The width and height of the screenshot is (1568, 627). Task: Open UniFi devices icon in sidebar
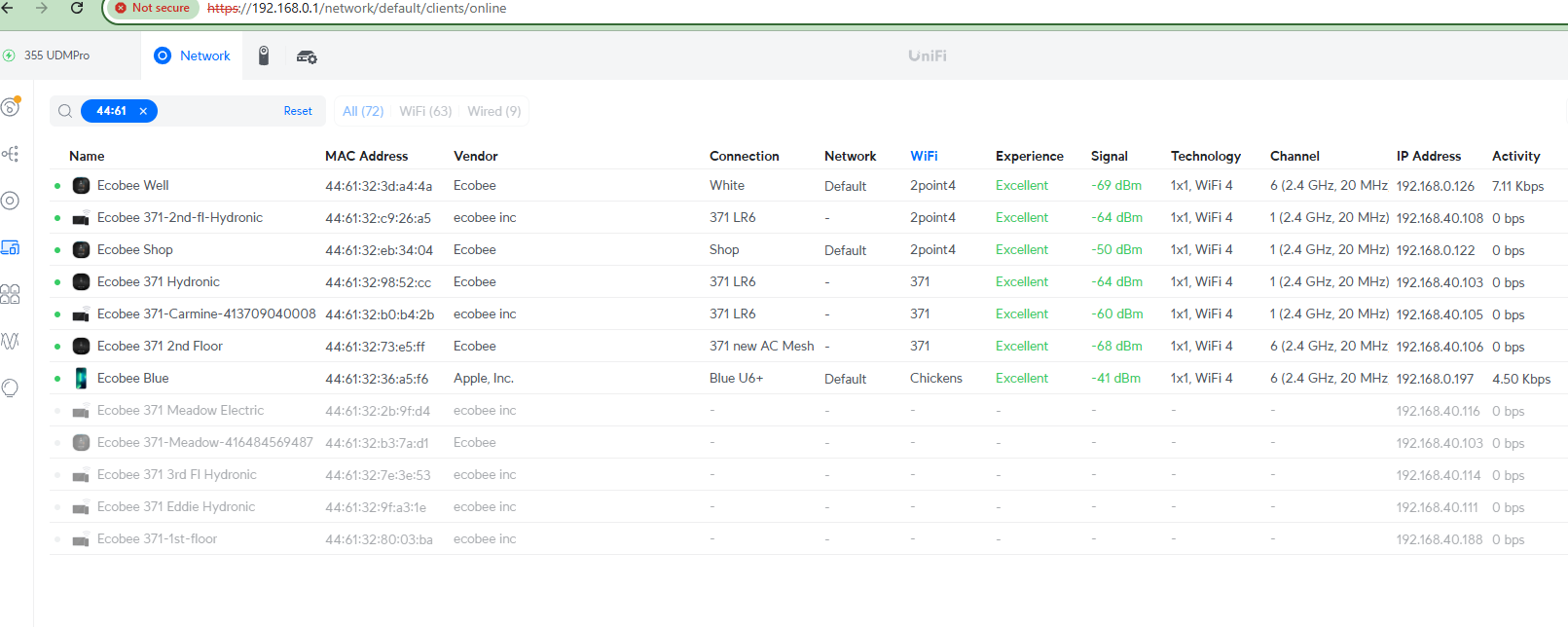click(10, 201)
